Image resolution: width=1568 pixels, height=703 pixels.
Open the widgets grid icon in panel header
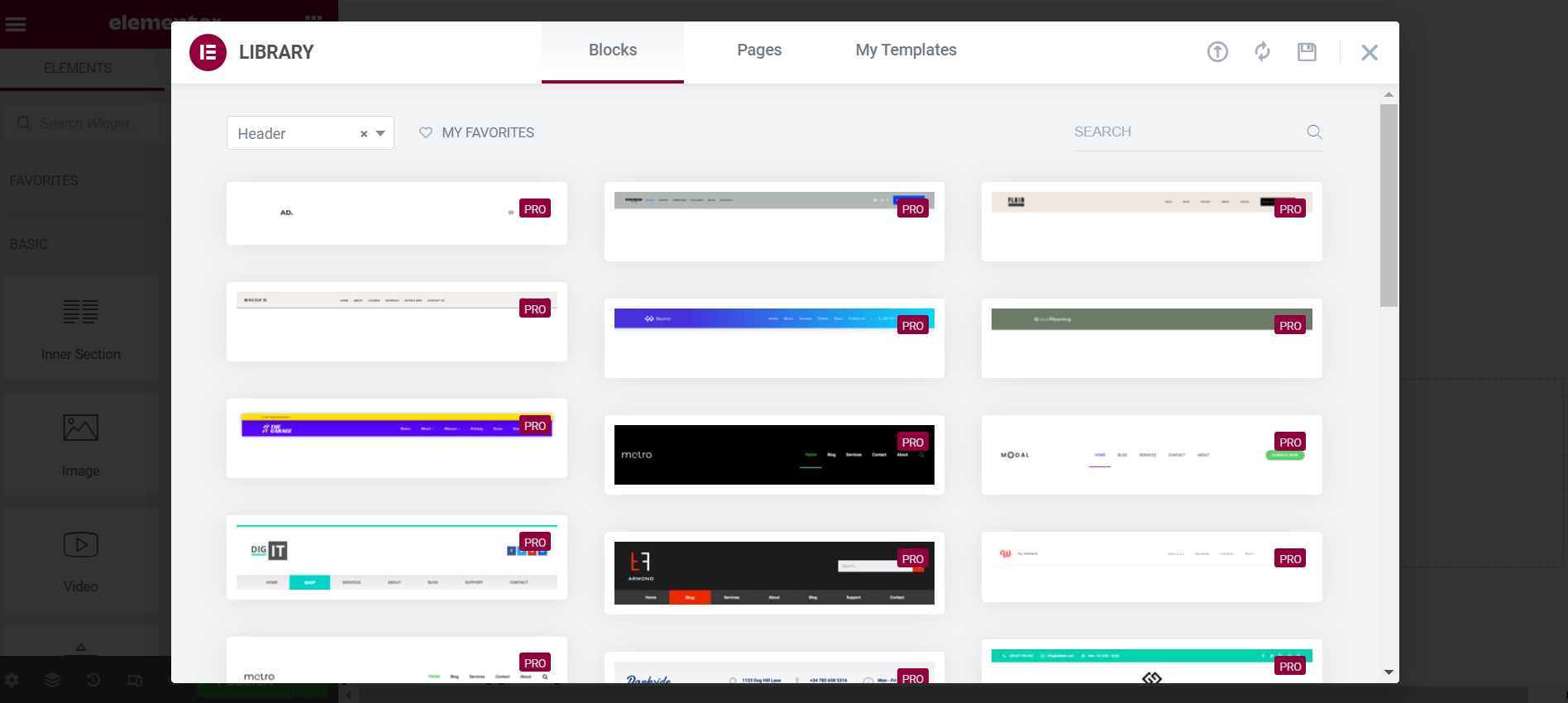coord(313,17)
